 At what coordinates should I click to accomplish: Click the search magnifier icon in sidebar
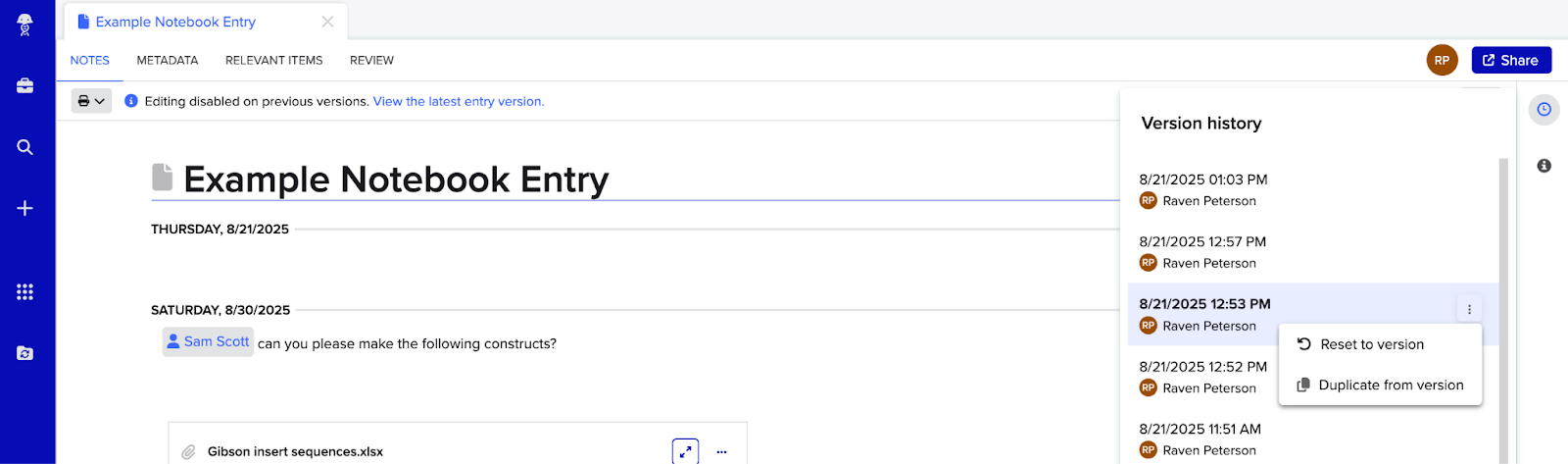(25, 147)
